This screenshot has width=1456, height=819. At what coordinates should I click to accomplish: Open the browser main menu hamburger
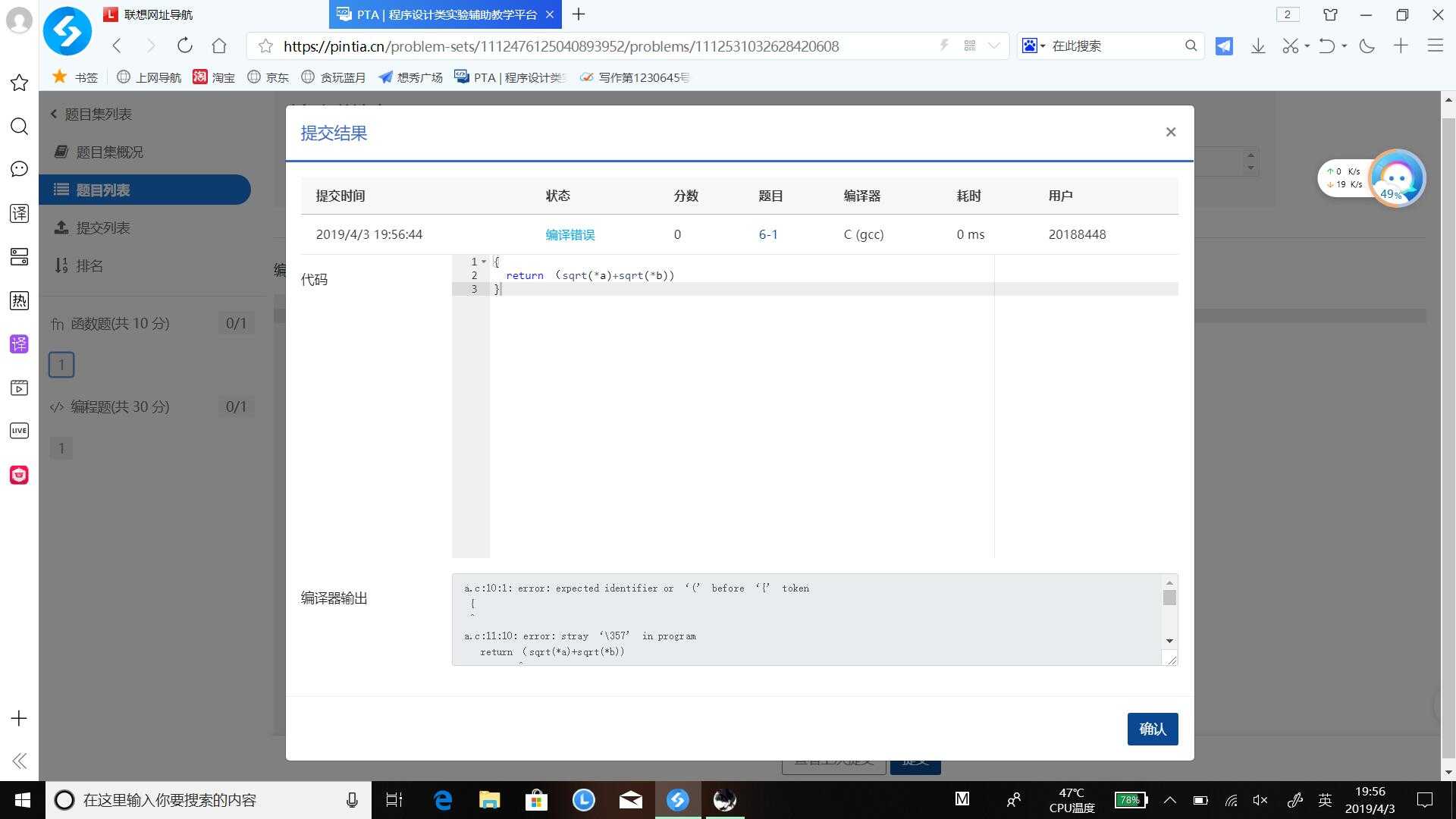pos(1435,45)
